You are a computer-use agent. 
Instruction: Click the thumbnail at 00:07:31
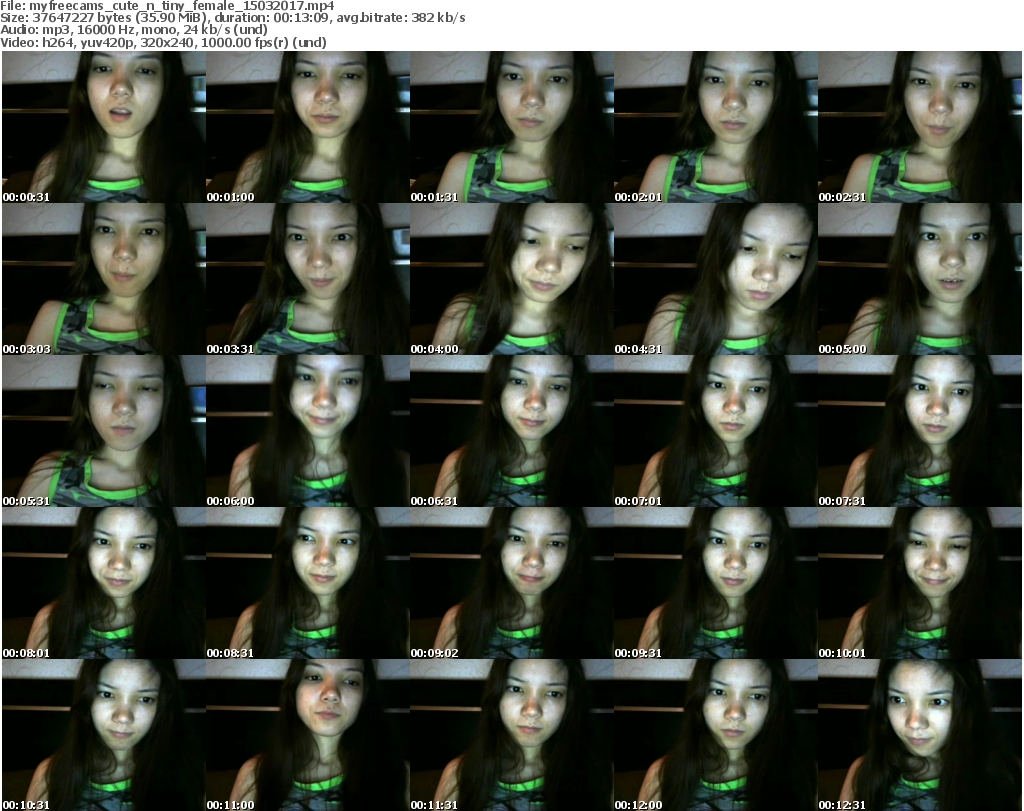coord(920,431)
